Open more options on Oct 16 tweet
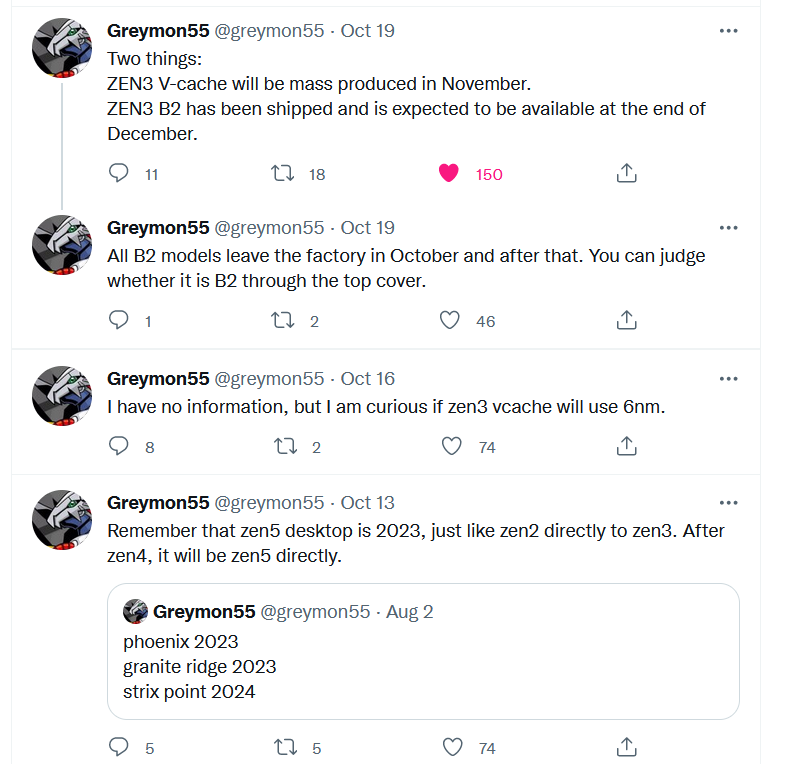This screenshot has height=764, width=796. pos(729,379)
